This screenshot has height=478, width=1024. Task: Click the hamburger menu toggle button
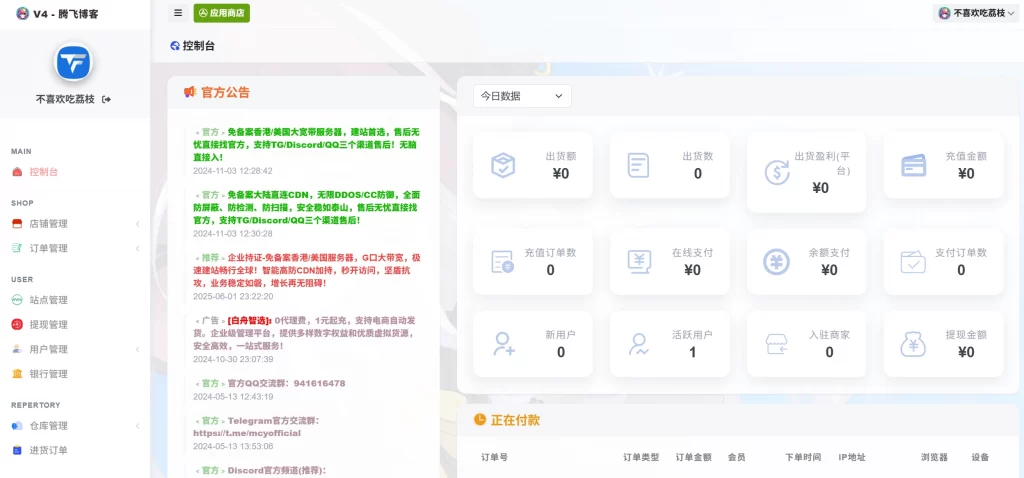point(178,13)
